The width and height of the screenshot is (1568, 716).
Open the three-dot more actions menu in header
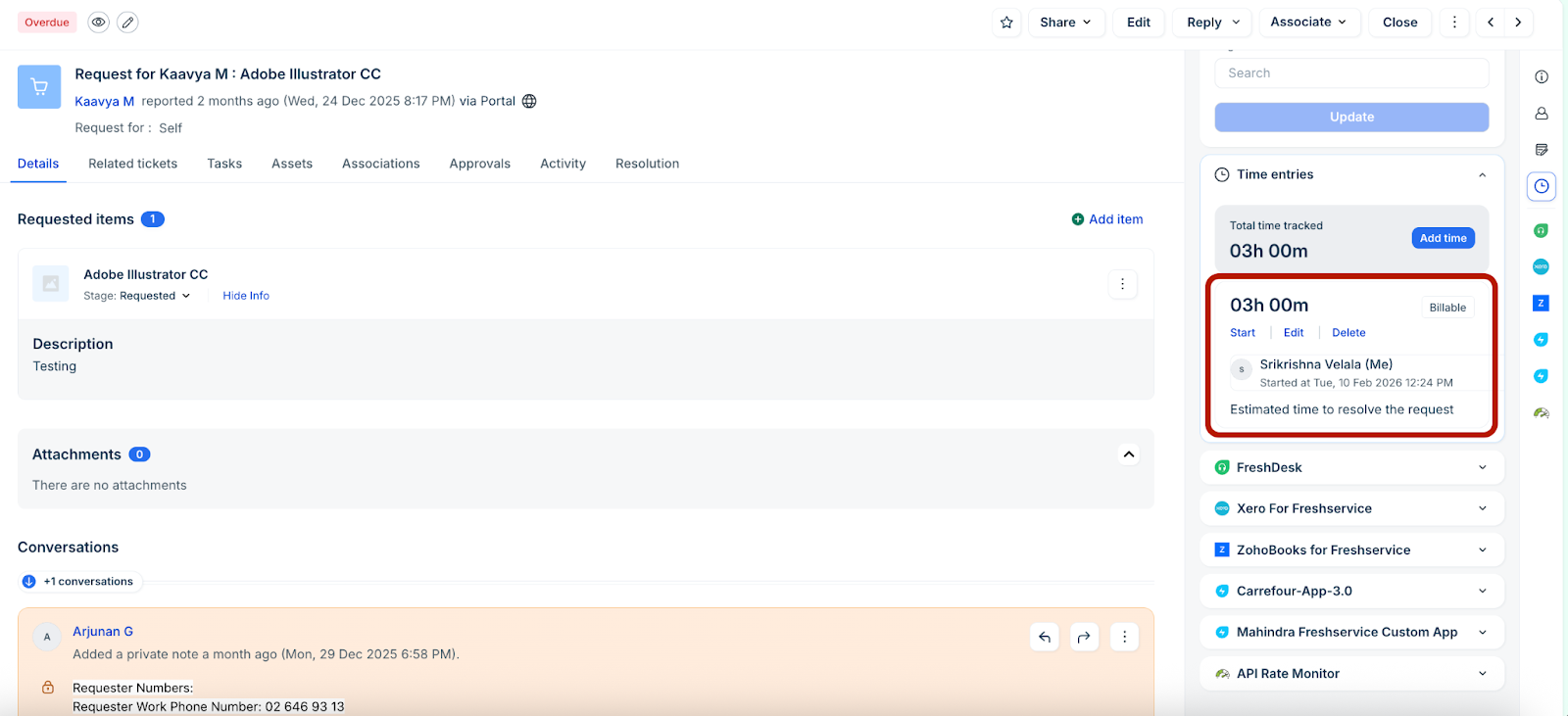(1454, 22)
